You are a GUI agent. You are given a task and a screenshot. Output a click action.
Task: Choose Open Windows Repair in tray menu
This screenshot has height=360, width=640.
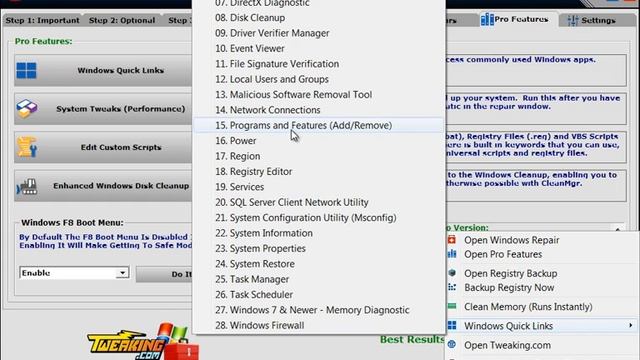click(x=542, y=240)
